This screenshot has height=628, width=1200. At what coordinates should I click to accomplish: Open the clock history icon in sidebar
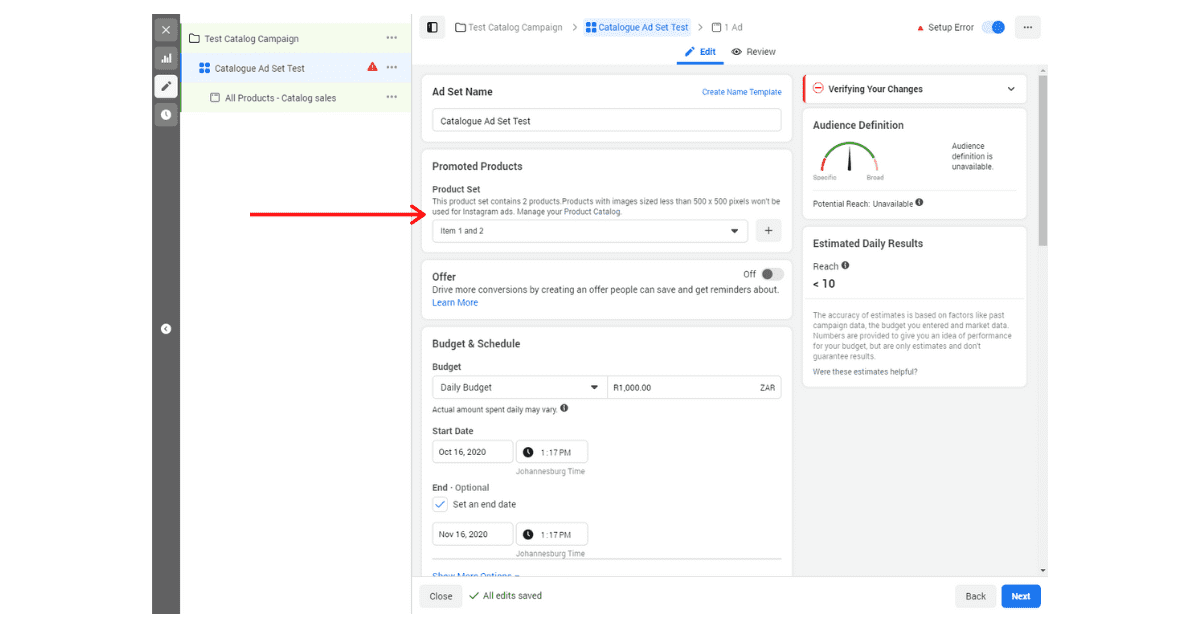point(166,114)
